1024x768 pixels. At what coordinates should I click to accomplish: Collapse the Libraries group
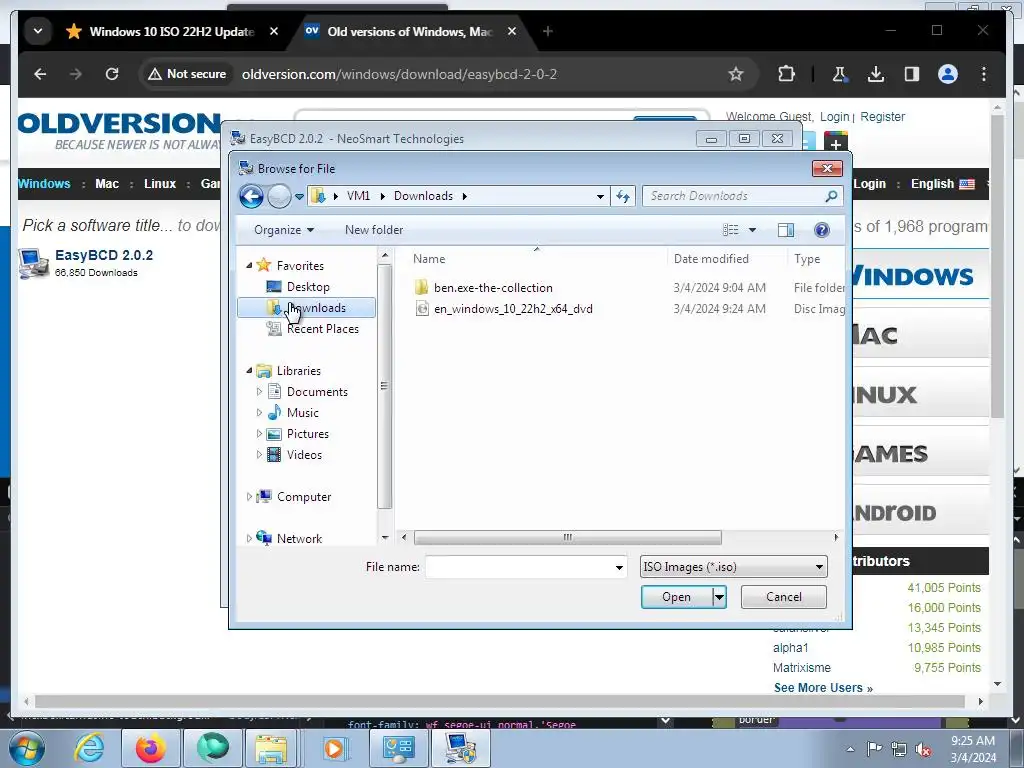249,371
